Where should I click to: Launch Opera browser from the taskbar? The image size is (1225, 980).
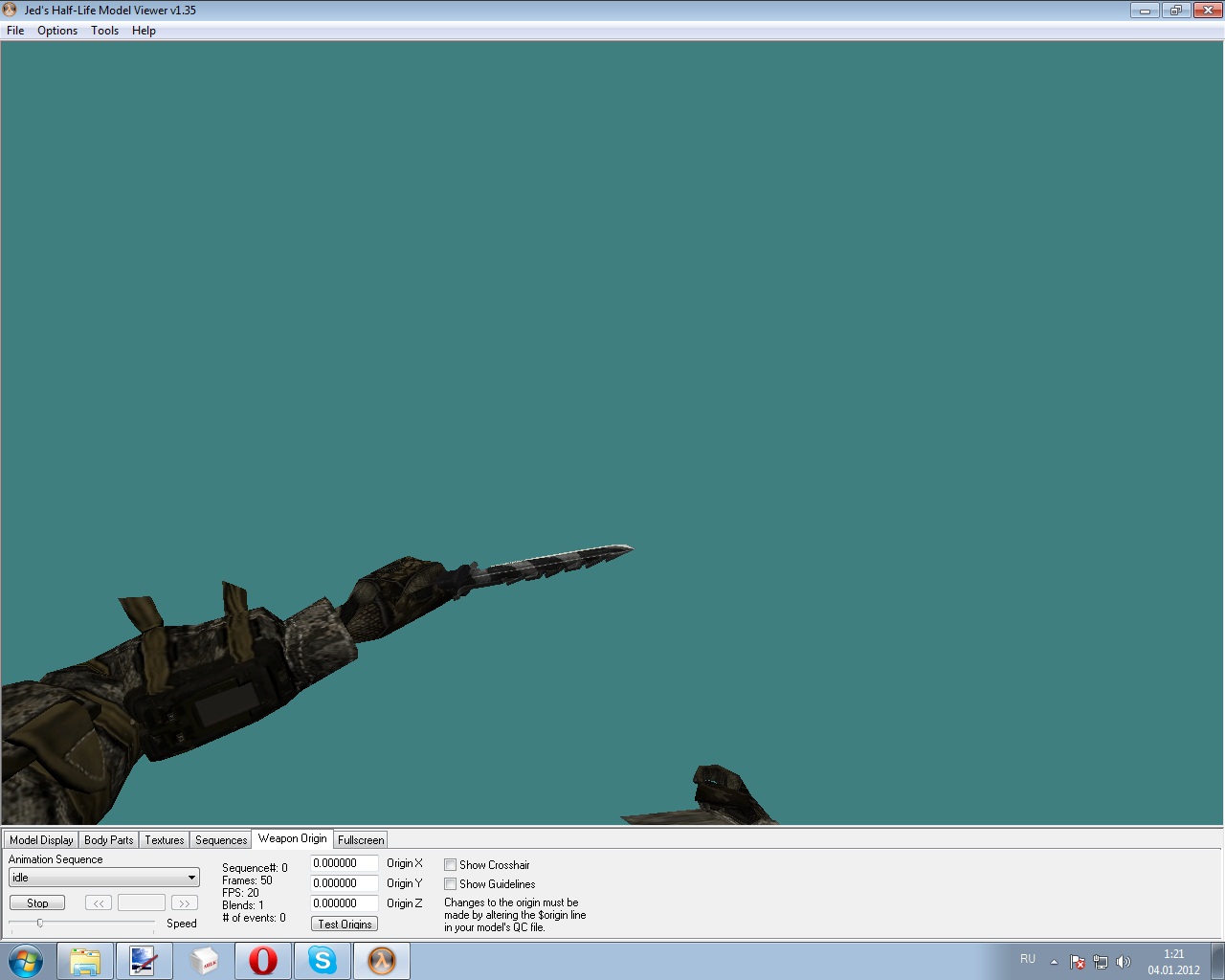(263, 961)
